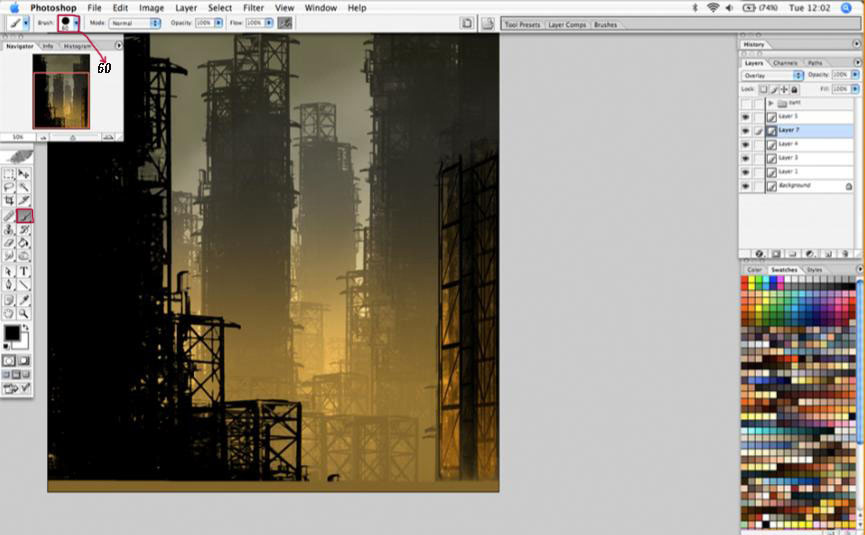Open the brush Mode dropdown set to Normal

tap(135, 23)
